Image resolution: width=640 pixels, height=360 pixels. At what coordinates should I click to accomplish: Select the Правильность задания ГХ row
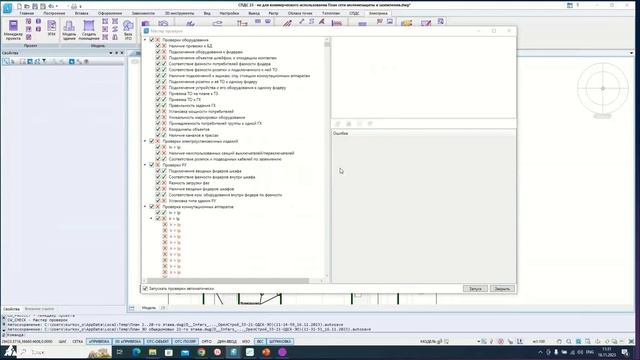tap(192, 106)
